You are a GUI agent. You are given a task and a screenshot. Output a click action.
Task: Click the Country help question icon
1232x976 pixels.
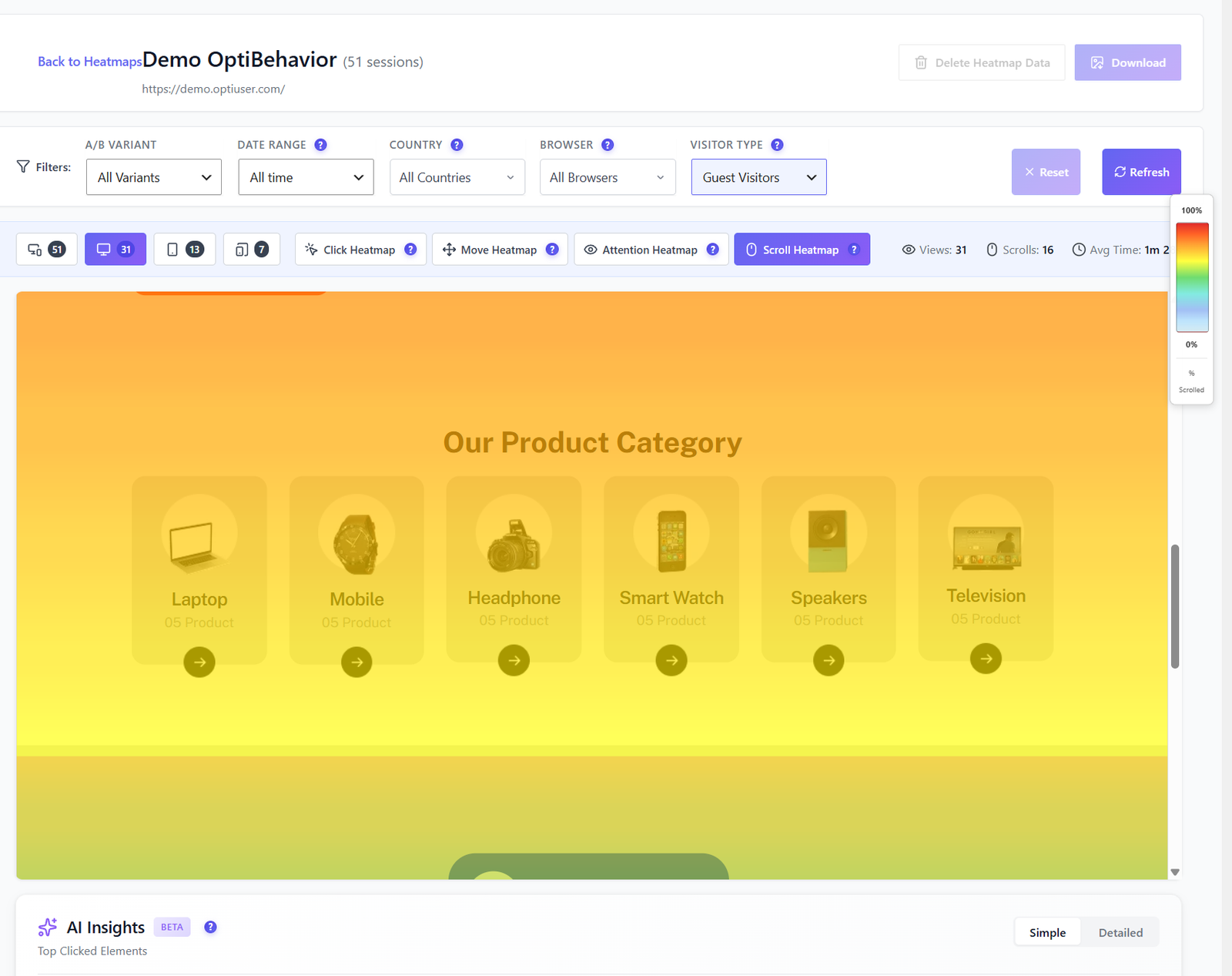457,145
